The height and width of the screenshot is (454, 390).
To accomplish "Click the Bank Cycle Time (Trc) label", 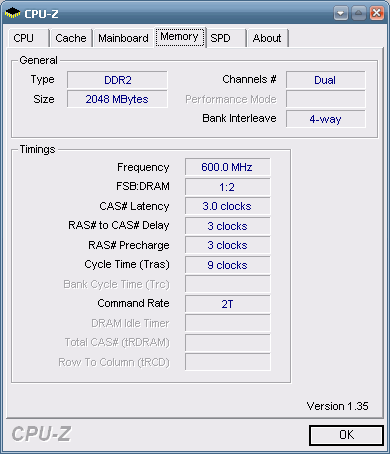I will coord(116,284).
